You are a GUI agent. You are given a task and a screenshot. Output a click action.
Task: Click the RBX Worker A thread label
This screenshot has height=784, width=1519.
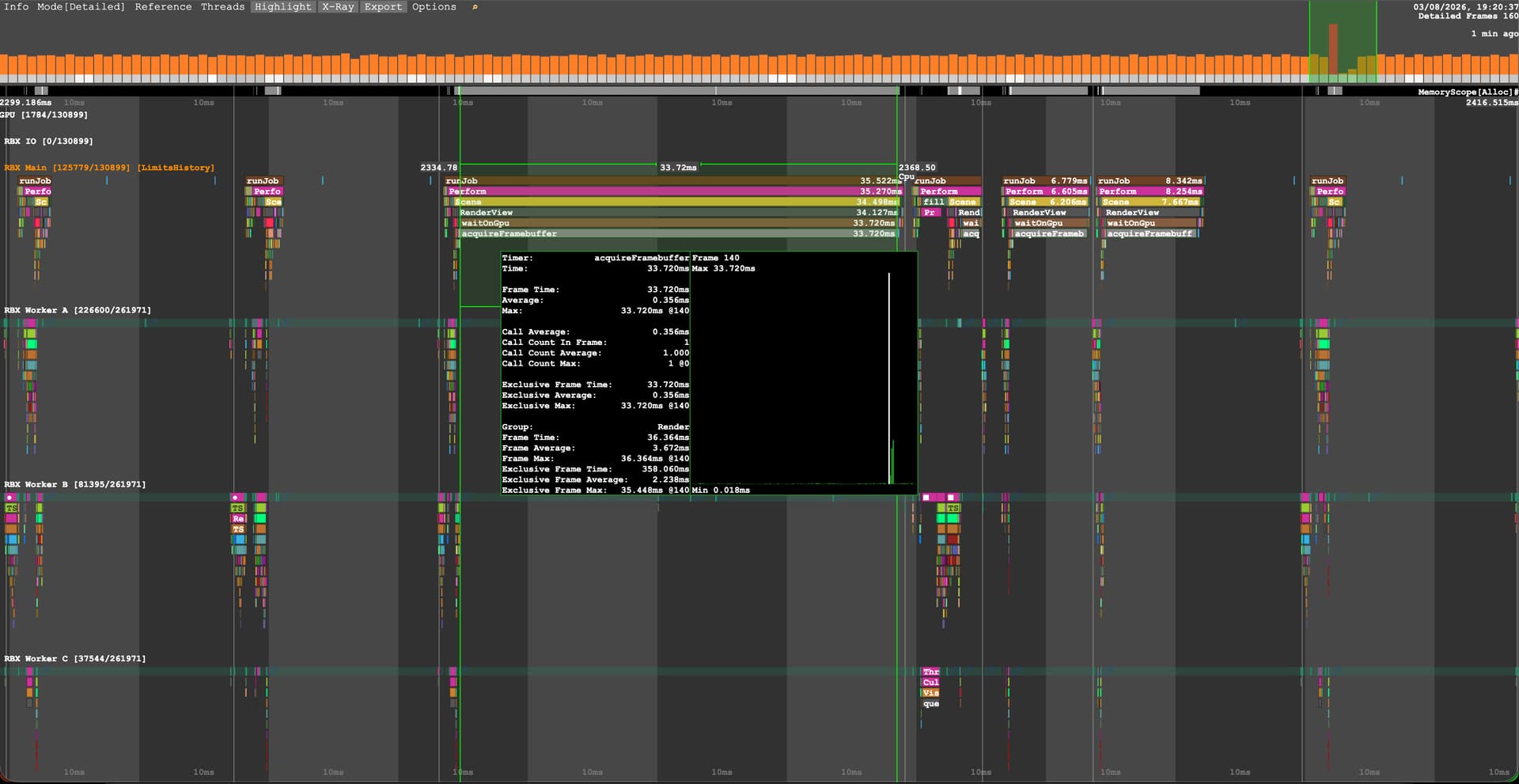pos(78,310)
